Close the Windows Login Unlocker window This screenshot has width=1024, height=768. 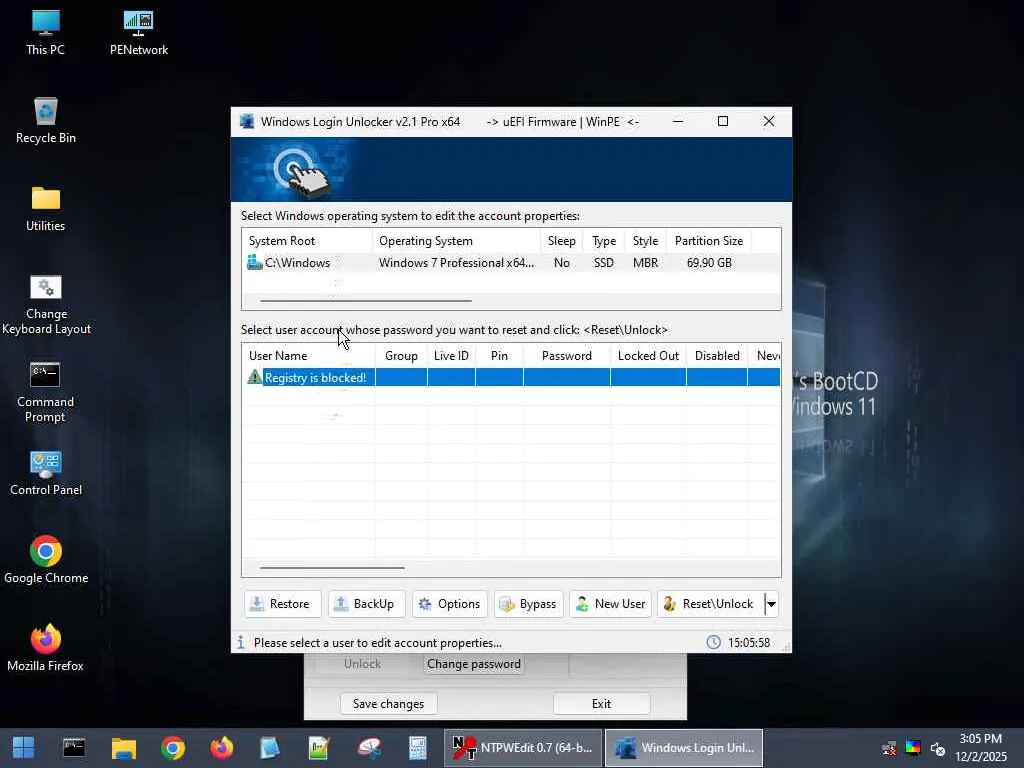(x=769, y=121)
